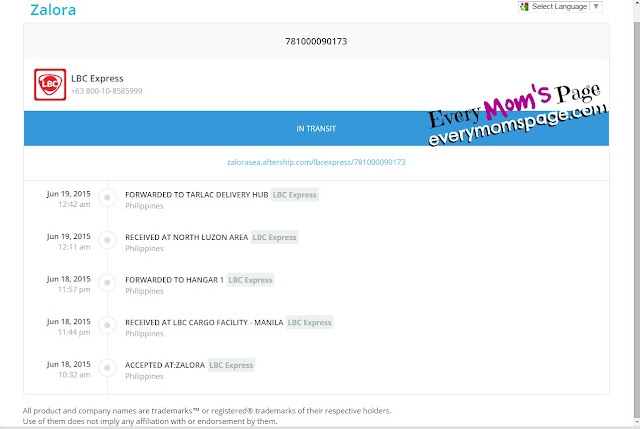Image resolution: width=640 pixels, height=429 pixels.
Task: Click the LBC Express courier name
Action: pos(97,78)
